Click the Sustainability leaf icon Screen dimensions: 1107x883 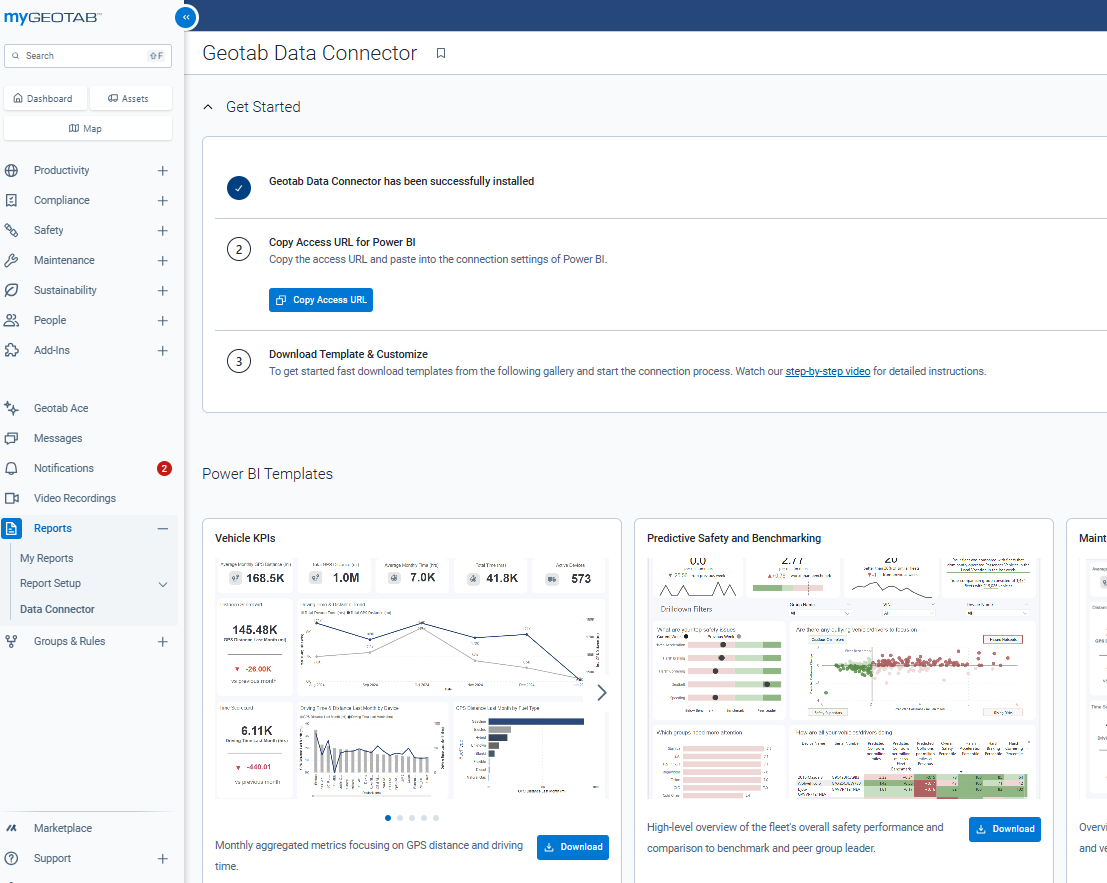pyautogui.click(x=11, y=290)
